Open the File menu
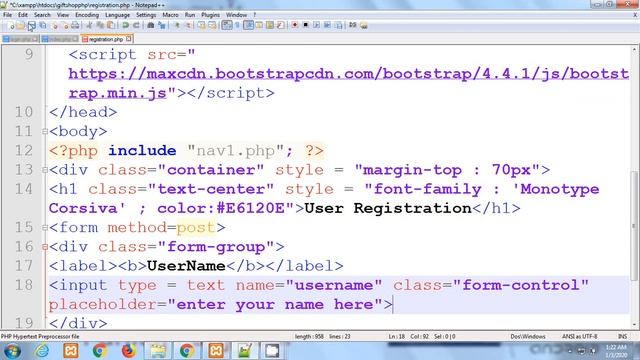The width and height of the screenshot is (640, 360). coord(7,15)
